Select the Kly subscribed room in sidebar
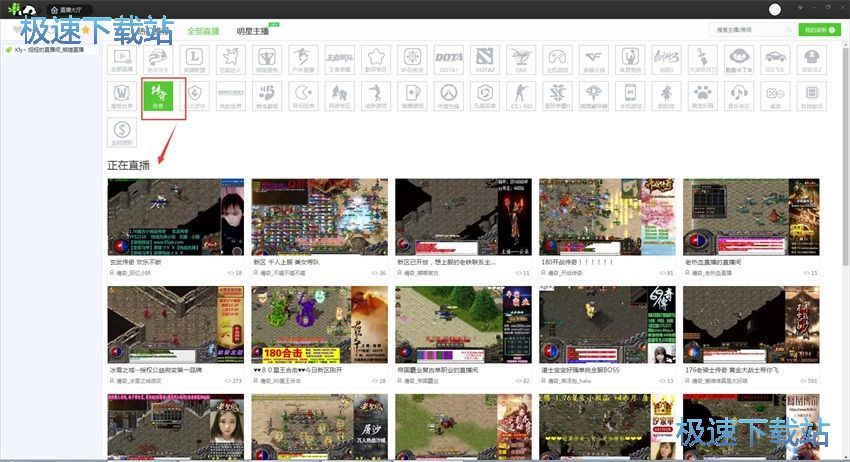Image resolution: width=850 pixels, height=462 pixels. pos(49,50)
